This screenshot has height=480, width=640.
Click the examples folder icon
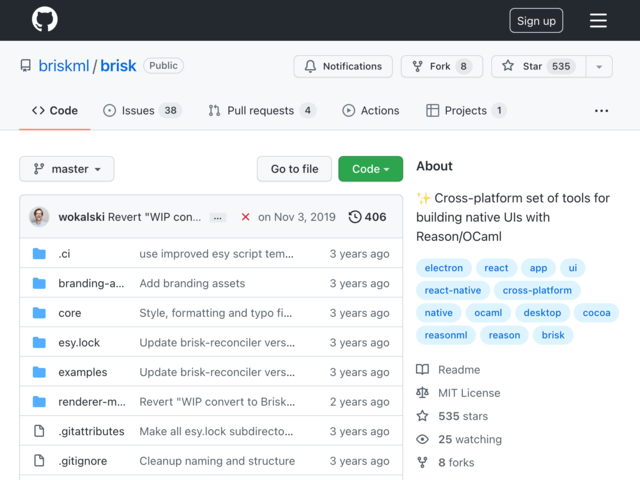pos(39,372)
